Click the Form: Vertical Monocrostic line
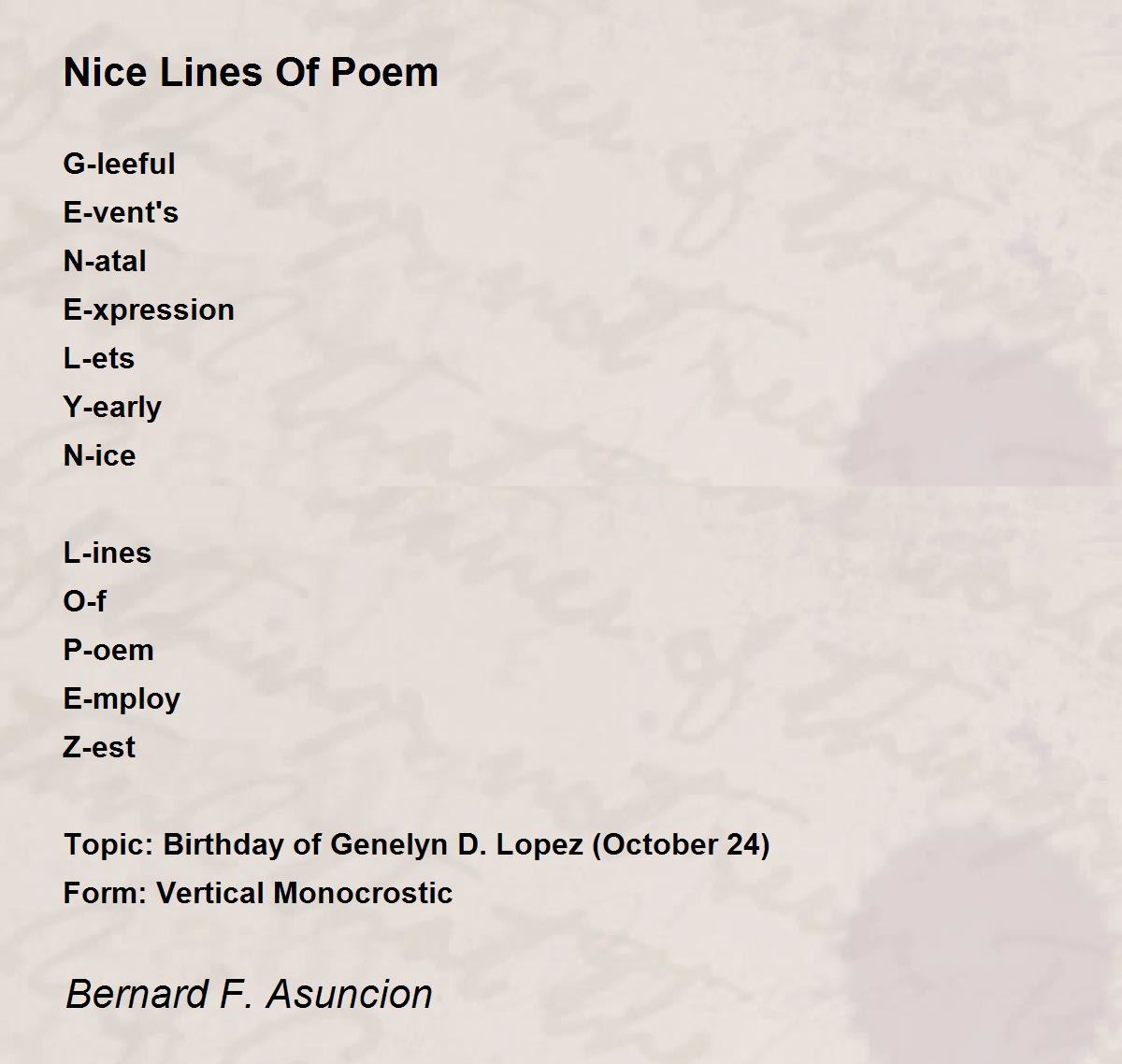The height and width of the screenshot is (1064, 1122). 258,893
